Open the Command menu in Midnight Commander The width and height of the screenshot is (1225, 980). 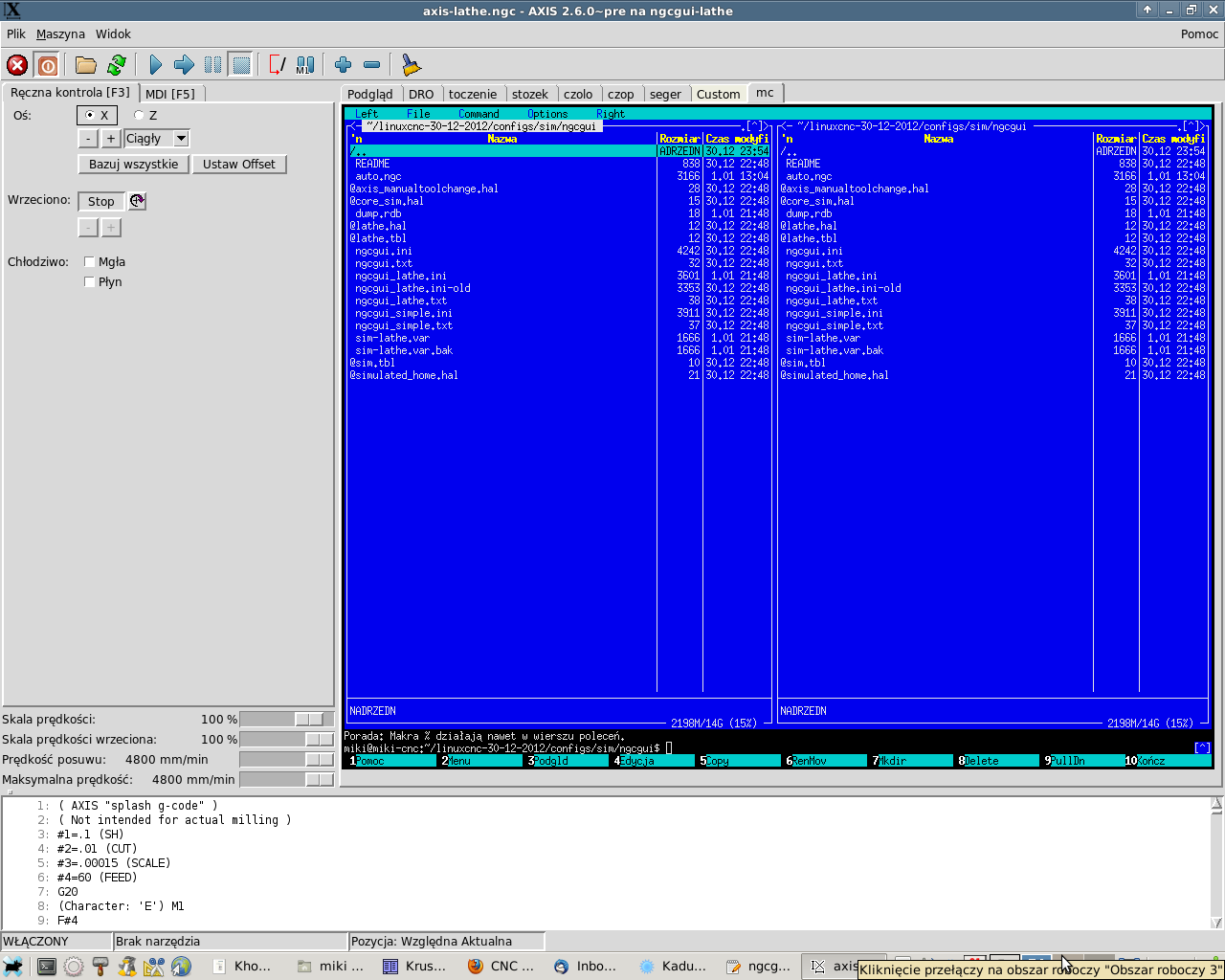(x=479, y=114)
